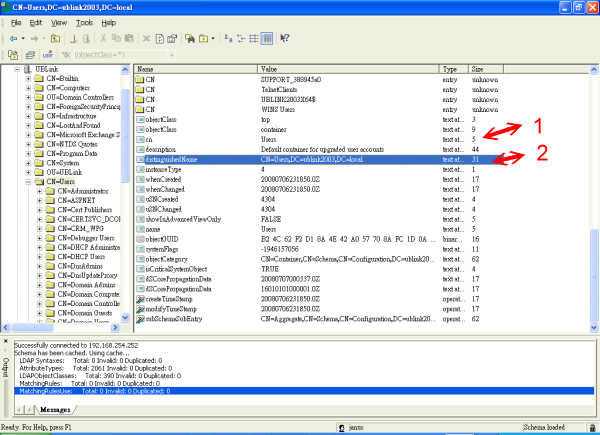Viewport: 600px width, 435px height.
Task: Select CN=Infrastructure in the tree
Action: click(71, 116)
